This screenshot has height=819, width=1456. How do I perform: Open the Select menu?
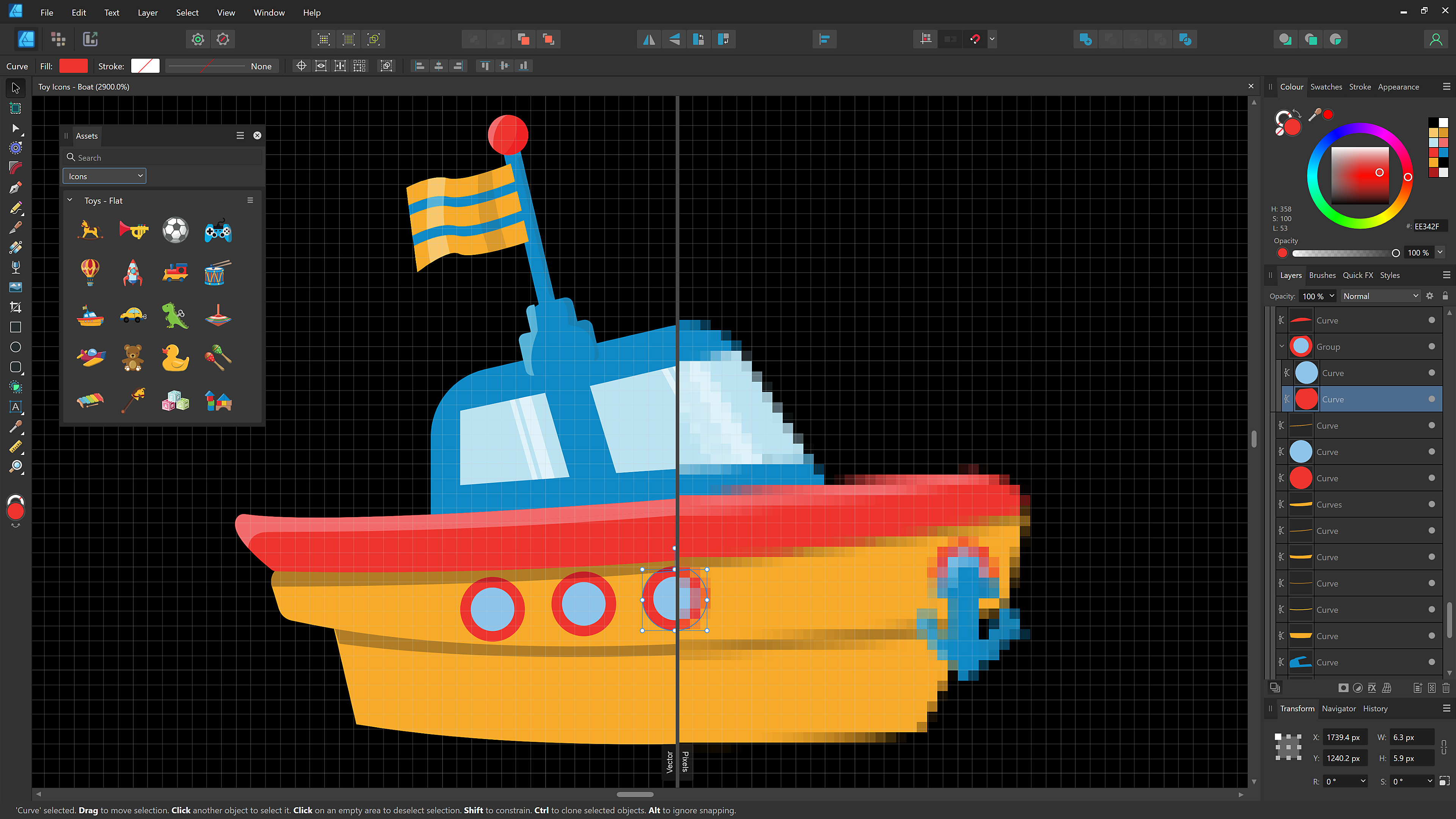187,13
